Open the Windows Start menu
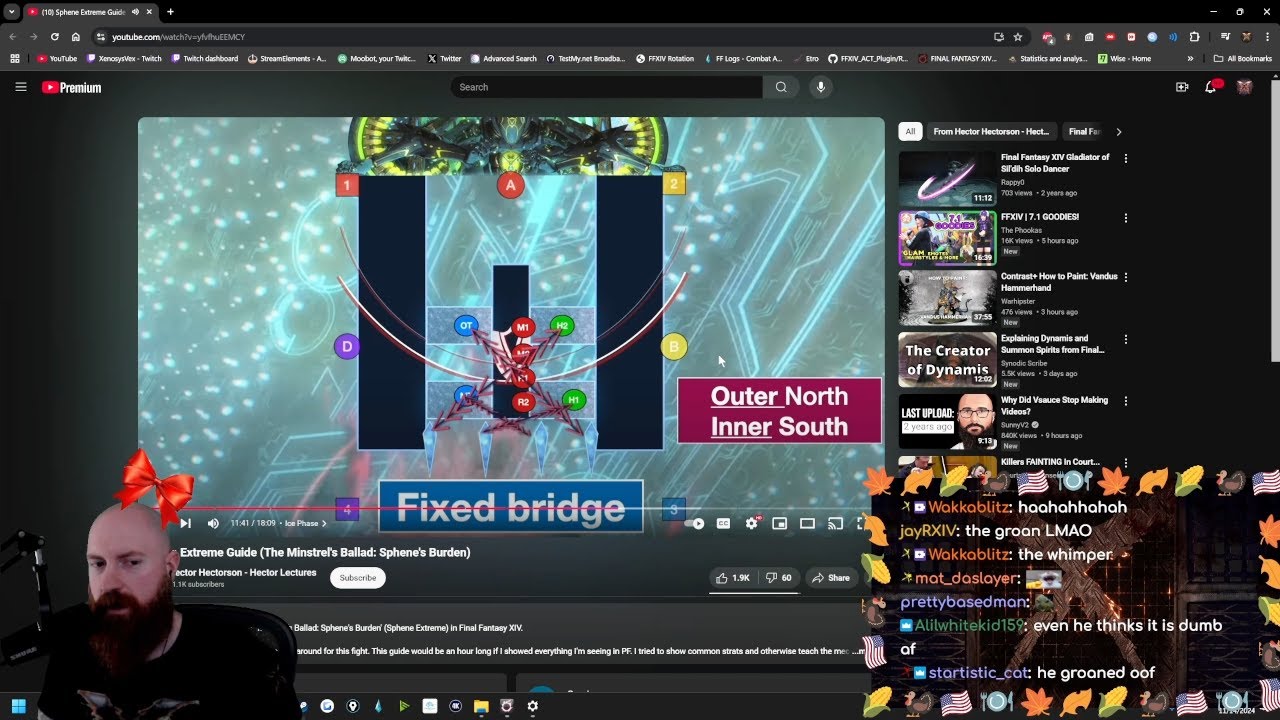Viewport: 1280px width, 720px height. 18,706
